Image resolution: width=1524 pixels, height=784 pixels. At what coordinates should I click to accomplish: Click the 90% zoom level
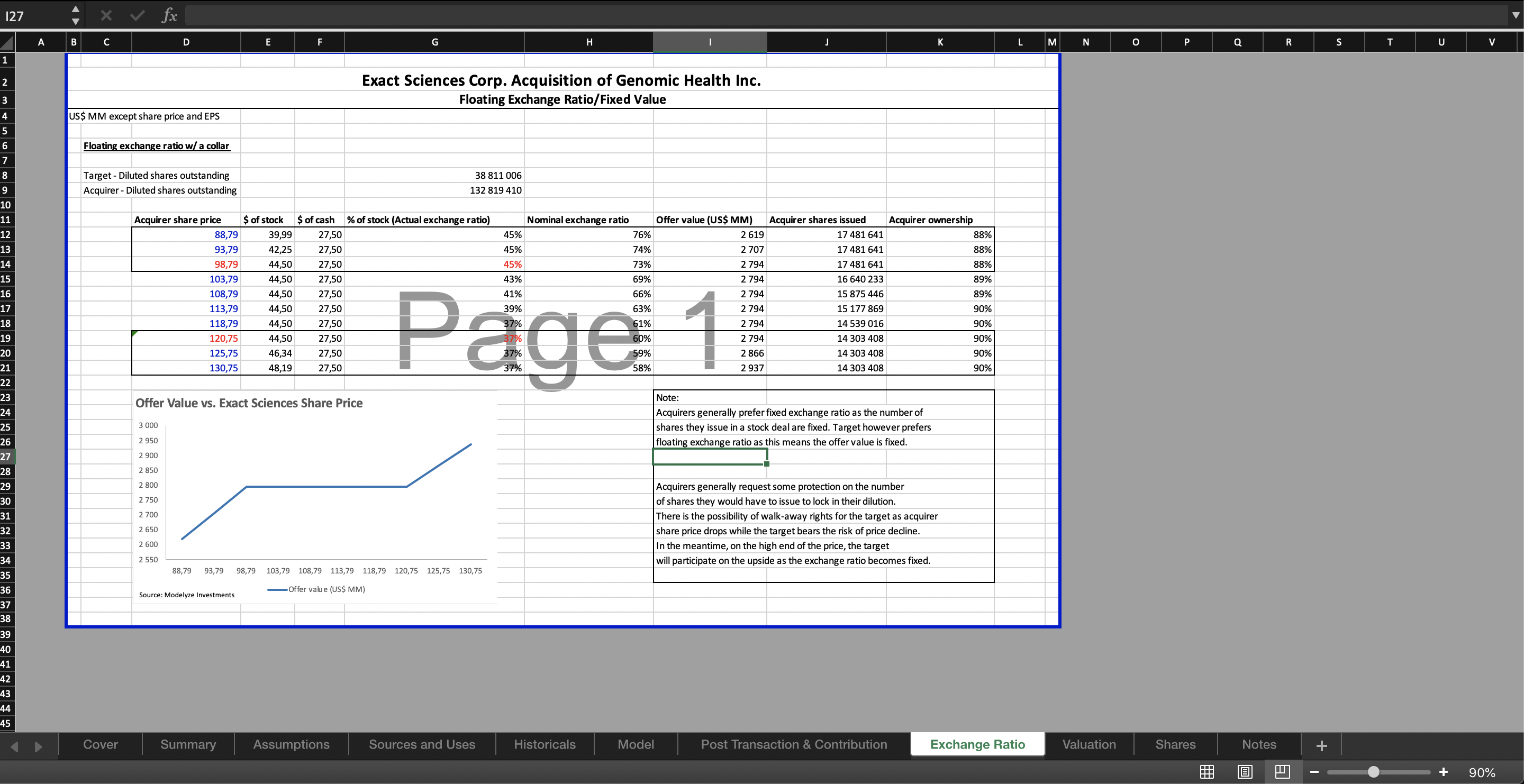[1482, 772]
